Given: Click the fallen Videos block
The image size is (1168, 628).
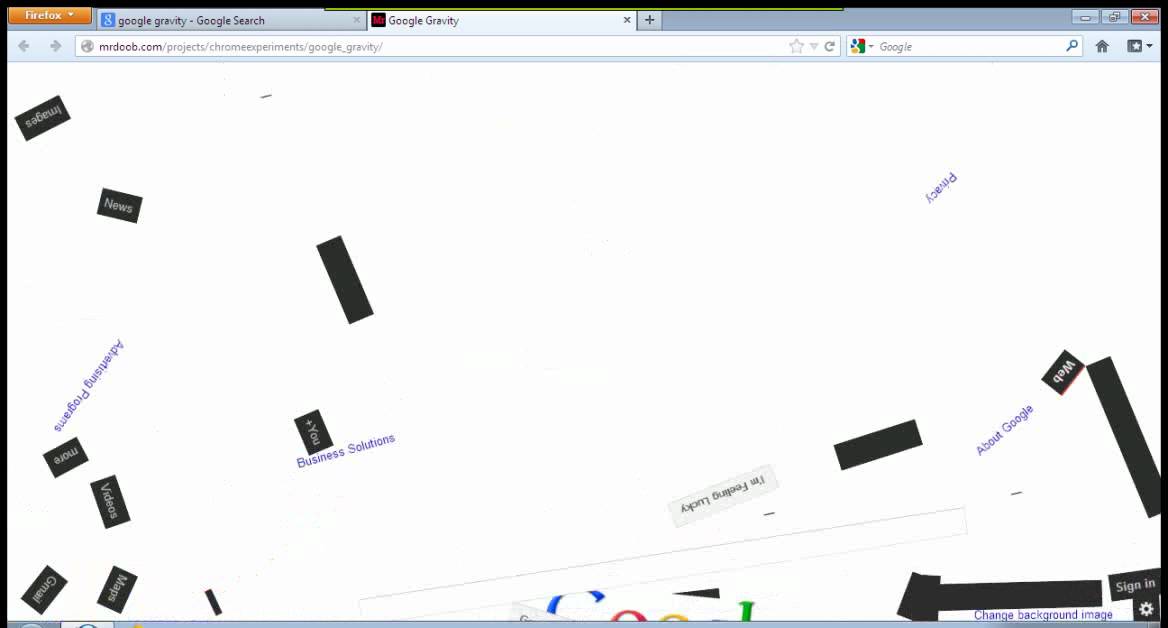Looking at the screenshot, I should [110, 501].
